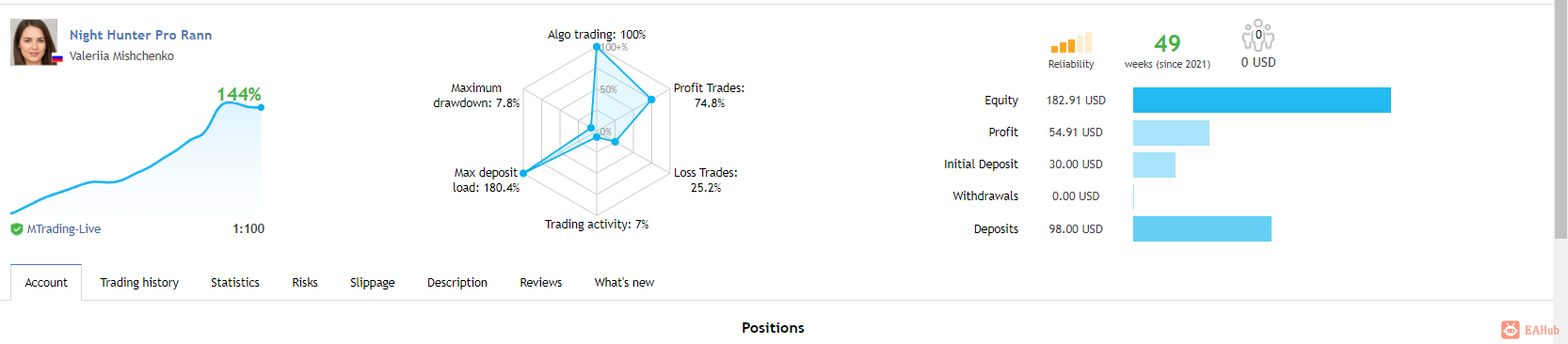Open the Description tab

(457, 283)
